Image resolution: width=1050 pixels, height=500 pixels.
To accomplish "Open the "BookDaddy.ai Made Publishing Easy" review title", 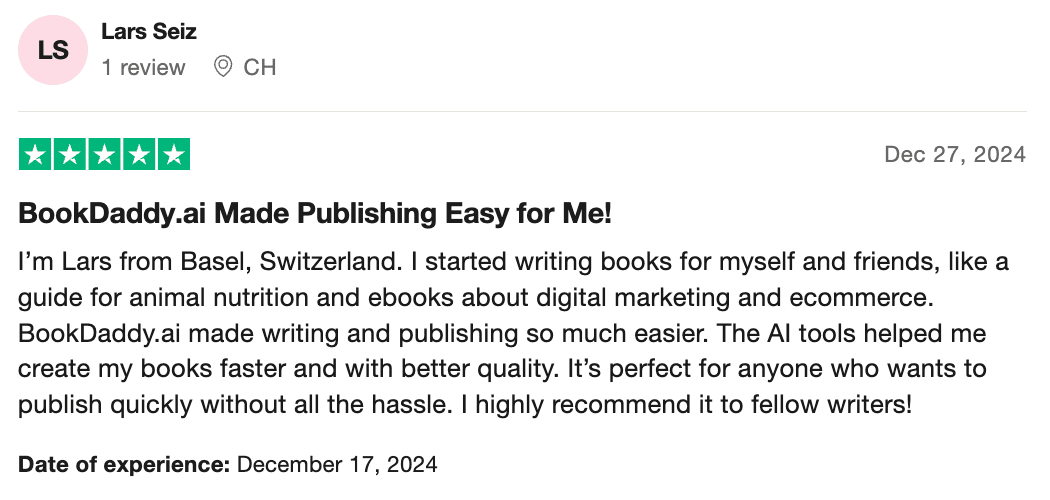I will click(x=315, y=213).
